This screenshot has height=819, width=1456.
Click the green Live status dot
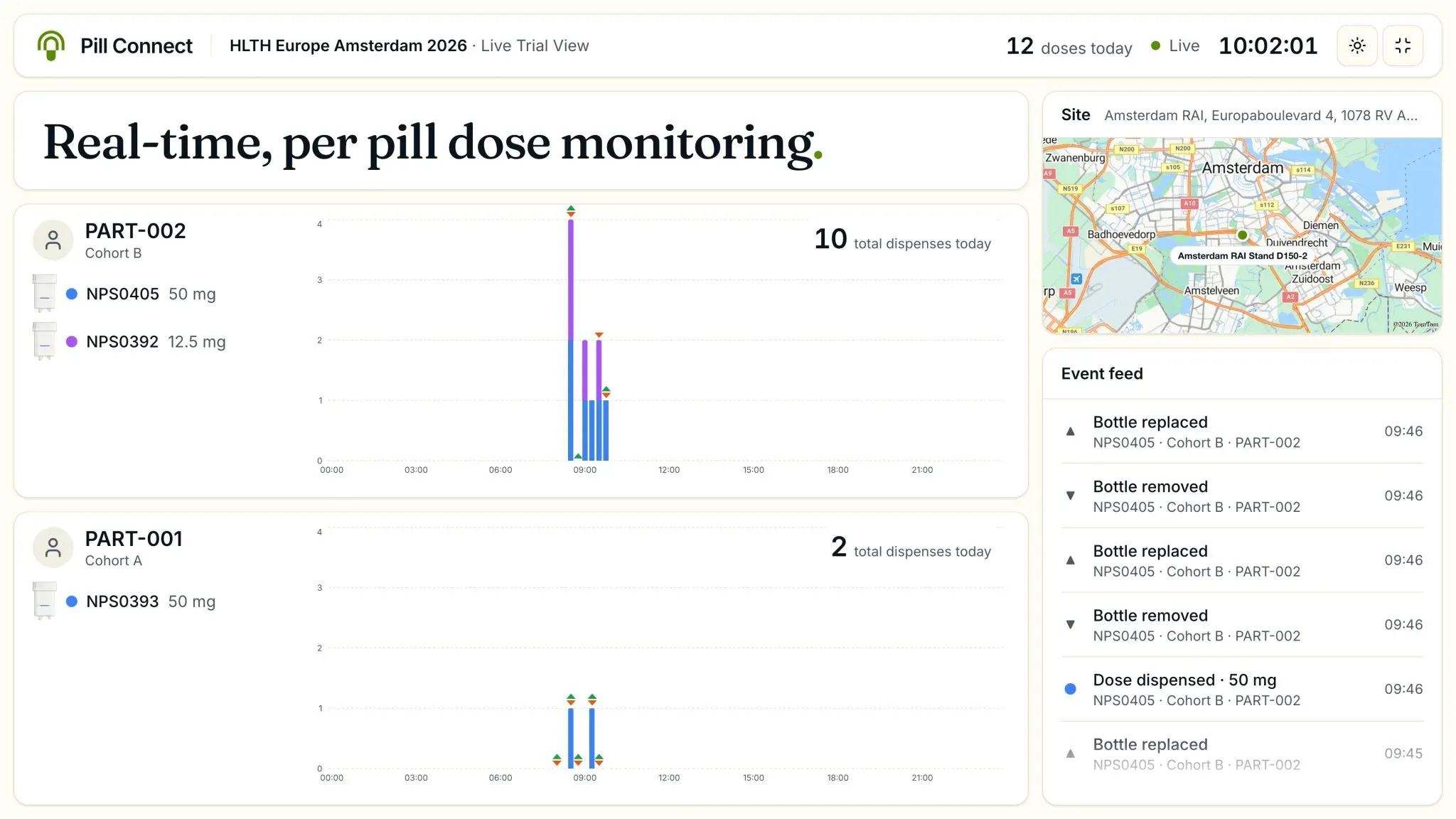pyautogui.click(x=1156, y=45)
